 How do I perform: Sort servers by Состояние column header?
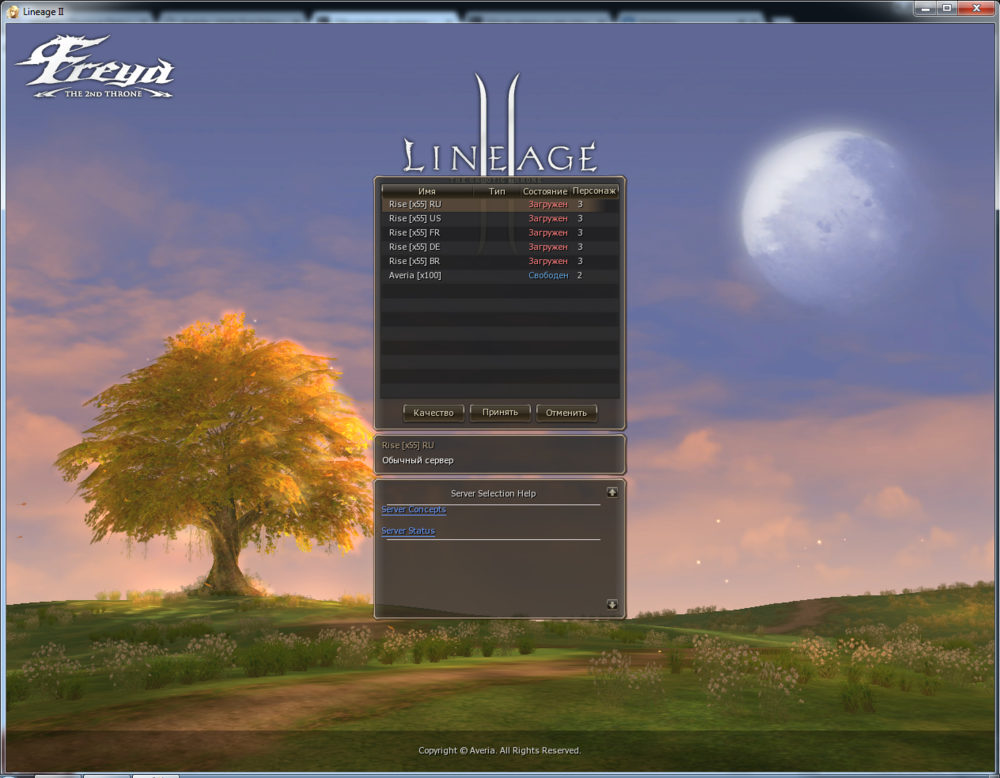pos(545,190)
